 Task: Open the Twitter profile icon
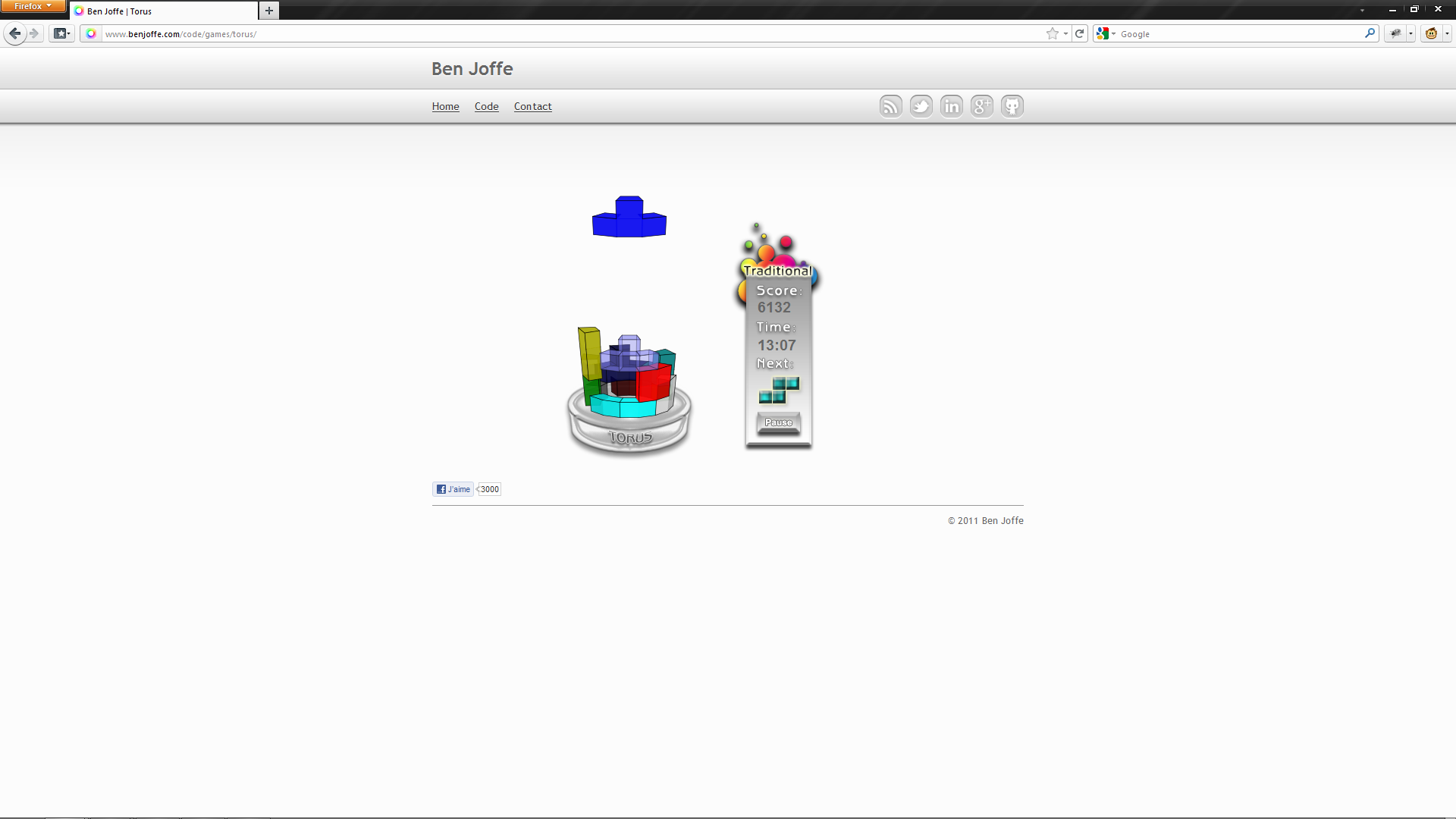(921, 106)
